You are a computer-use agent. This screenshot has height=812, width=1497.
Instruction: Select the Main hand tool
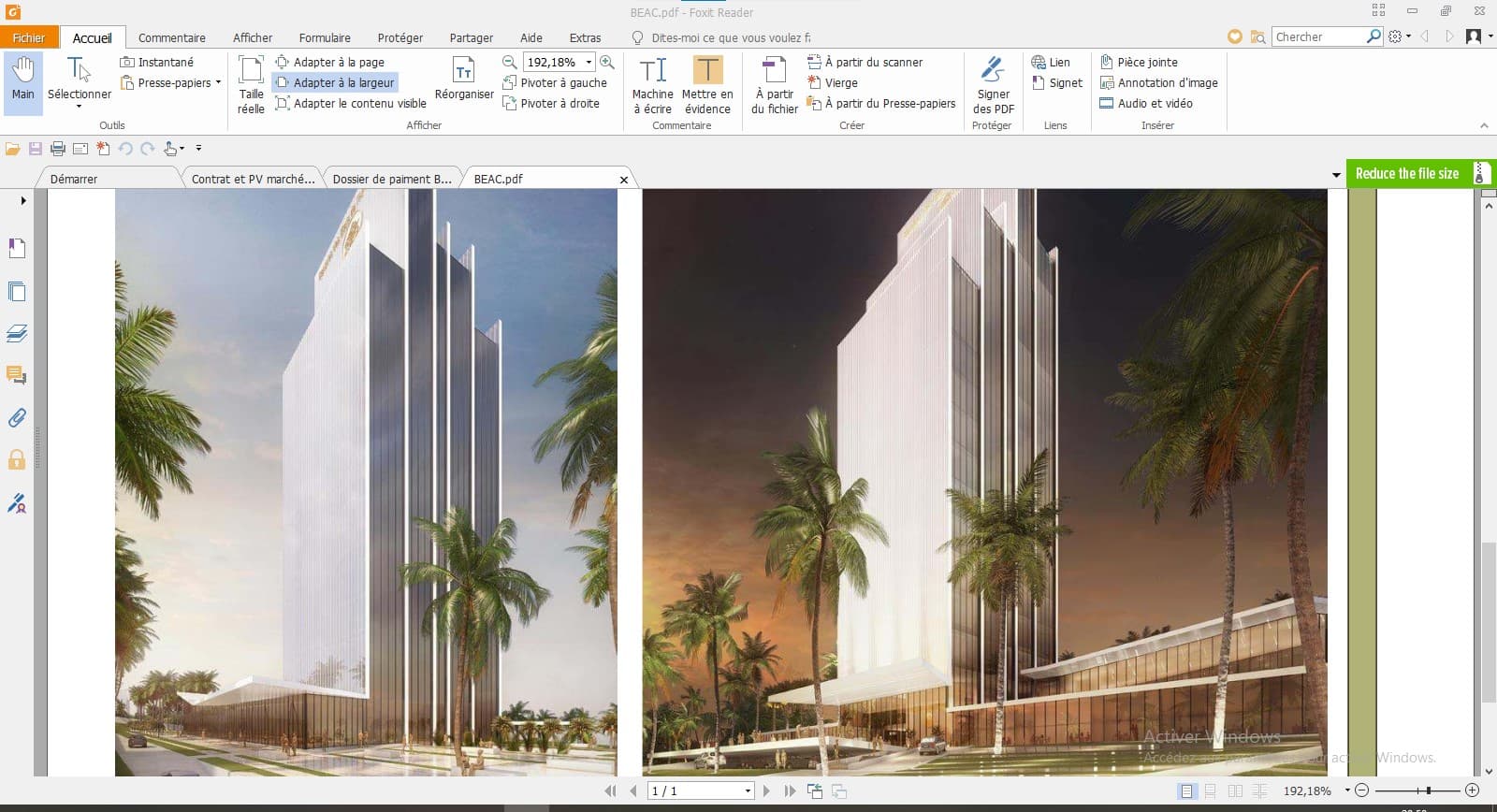coord(22,81)
